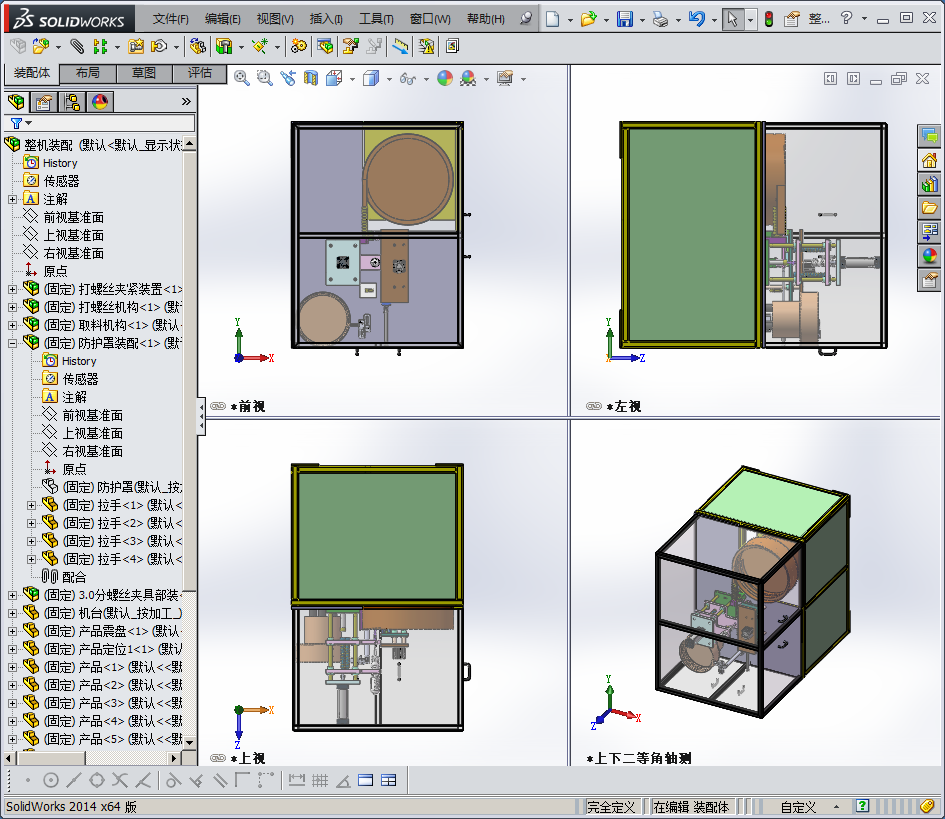Open the selection cursor dropdown arrow
Viewport: 945px width, 819px height.
coord(750,19)
